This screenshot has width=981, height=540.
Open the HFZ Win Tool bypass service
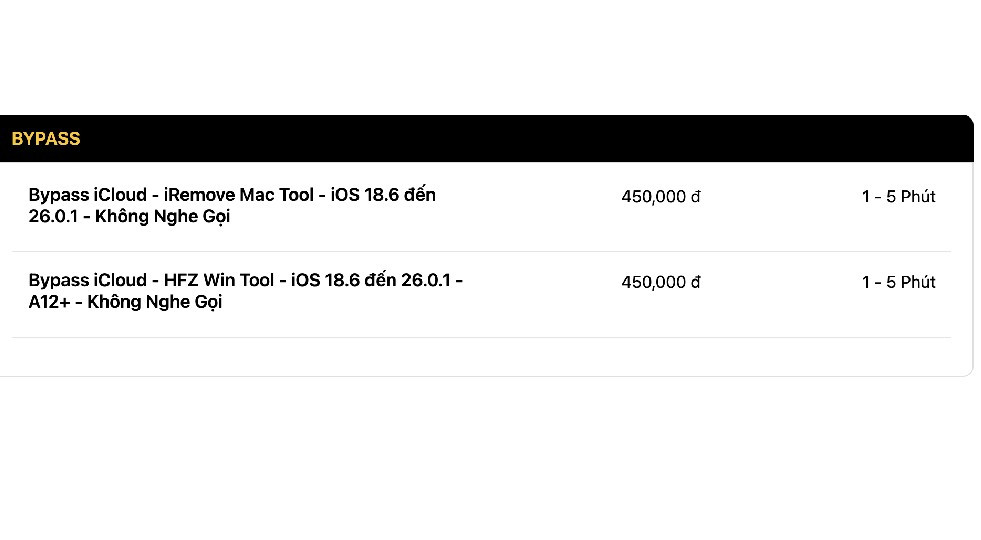coord(245,291)
